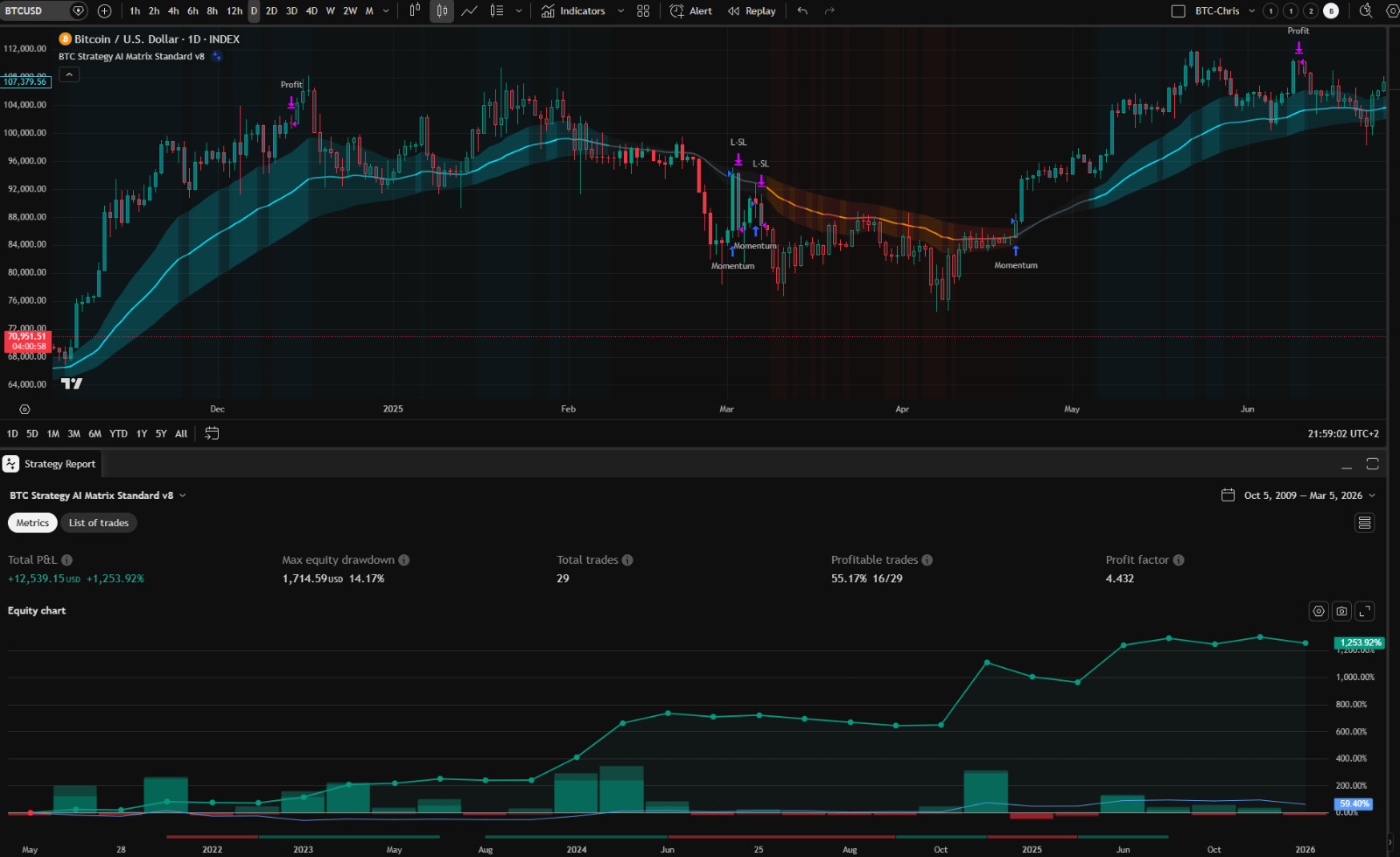Switch to M monthly timeframe
Screen dimensions: 1400x857
coord(369,11)
